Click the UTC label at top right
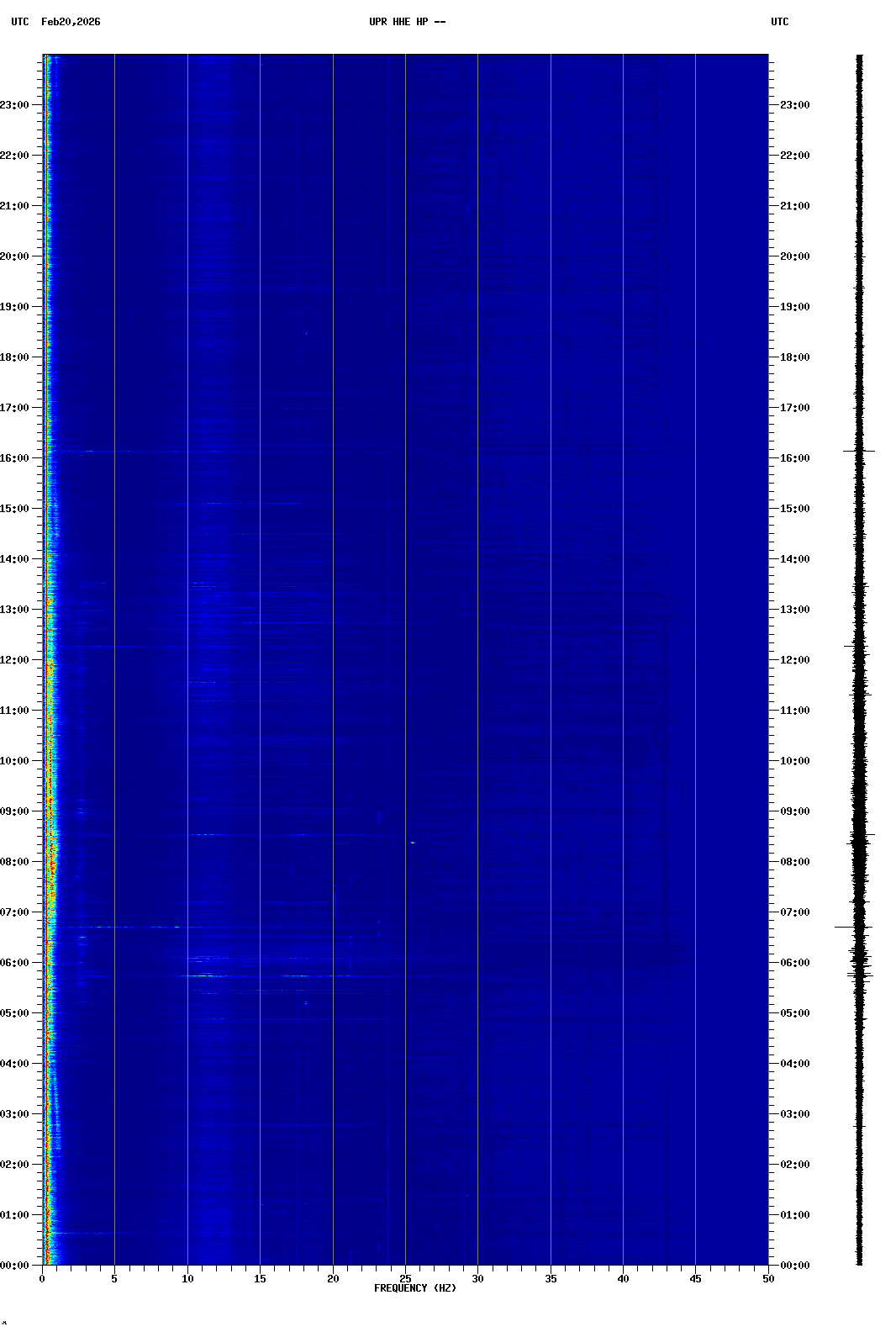Image resolution: width=896 pixels, height=1332 pixels. 779,22
